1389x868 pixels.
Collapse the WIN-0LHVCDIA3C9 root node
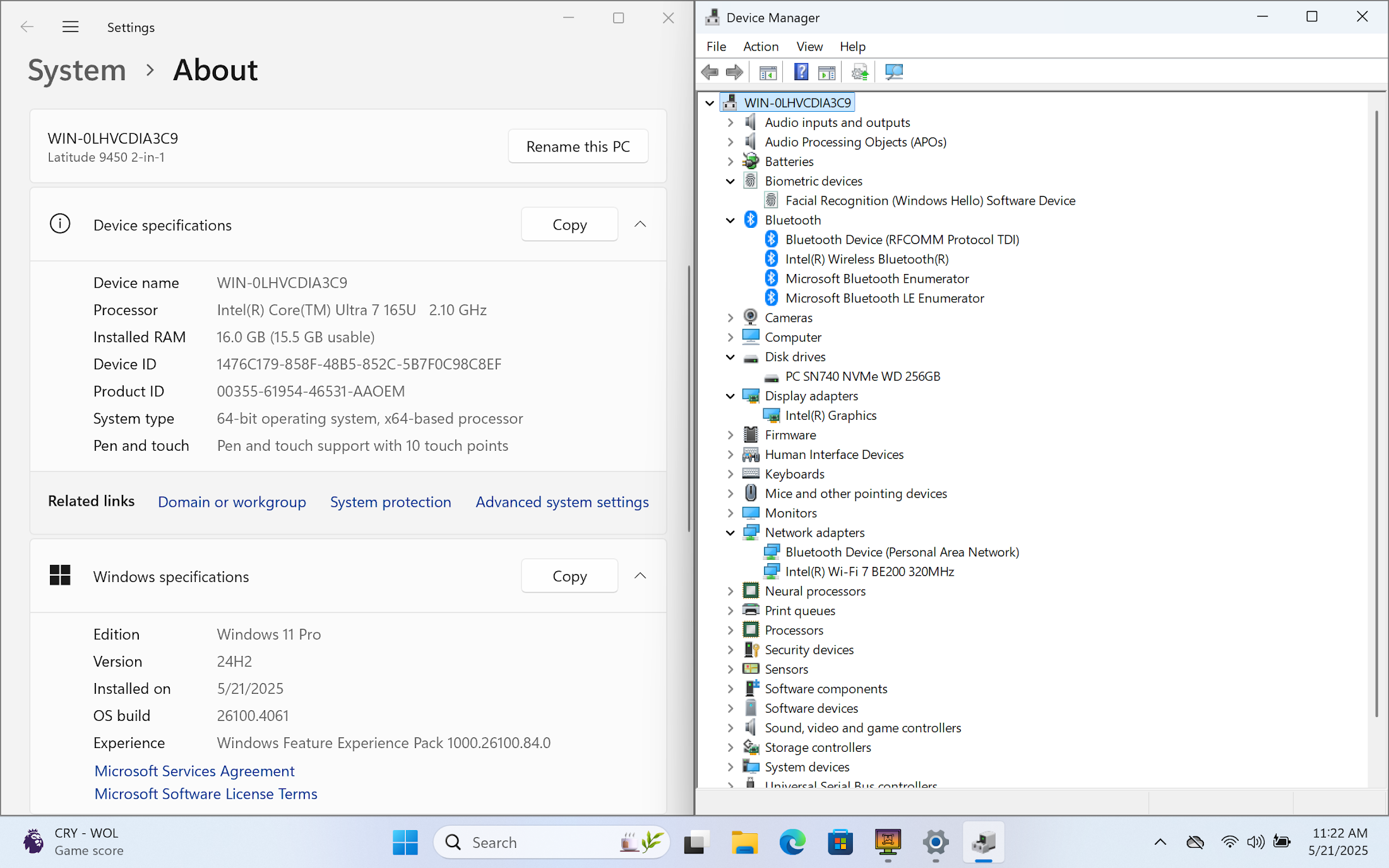coord(710,103)
